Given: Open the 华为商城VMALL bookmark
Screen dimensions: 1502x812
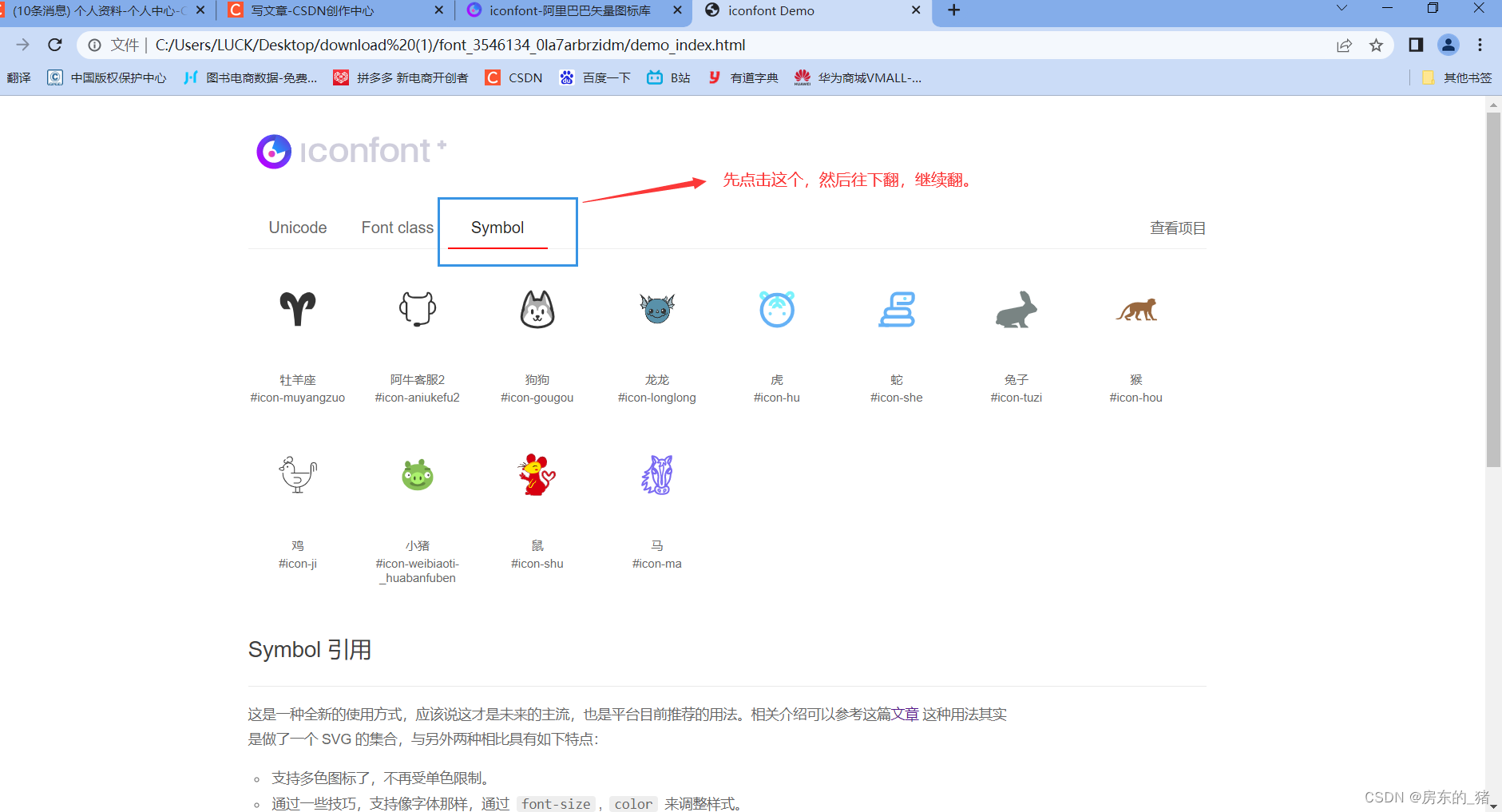Looking at the screenshot, I should pos(858,77).
